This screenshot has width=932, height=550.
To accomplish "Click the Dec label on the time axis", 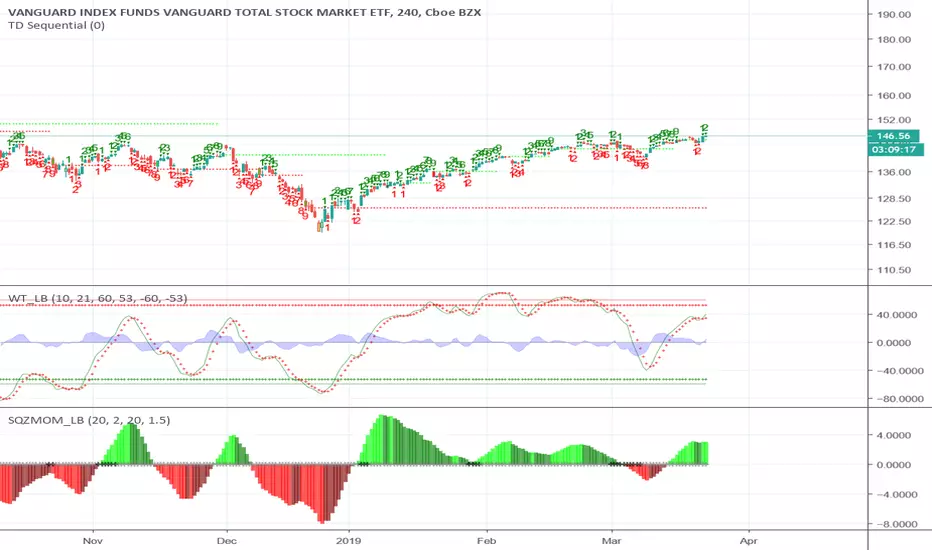I will (x=226, y=540).
